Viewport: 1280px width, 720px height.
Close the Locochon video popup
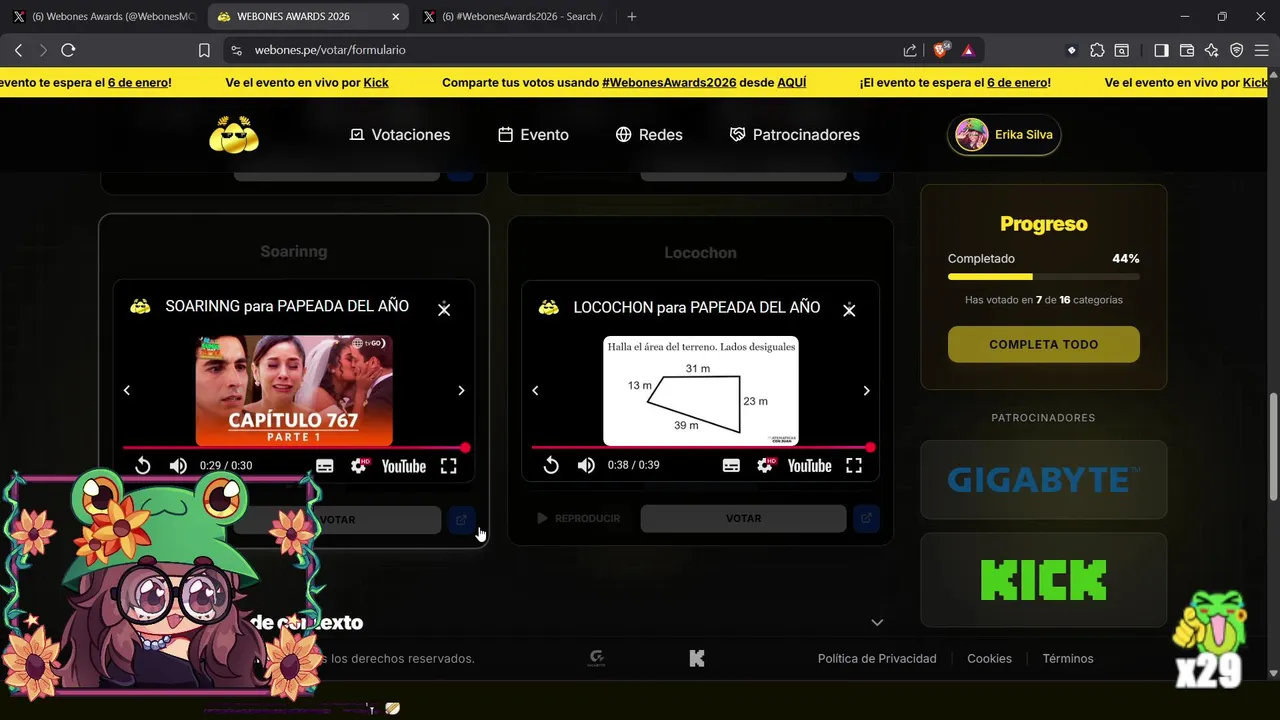pos(849,310)
